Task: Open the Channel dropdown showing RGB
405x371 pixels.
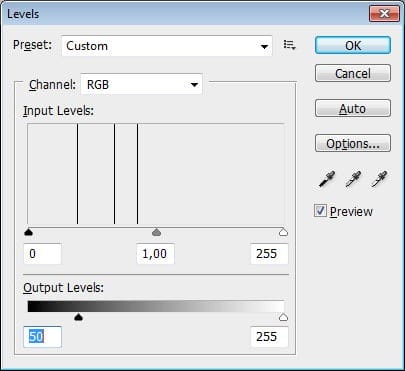Action: tap(142, 84)
